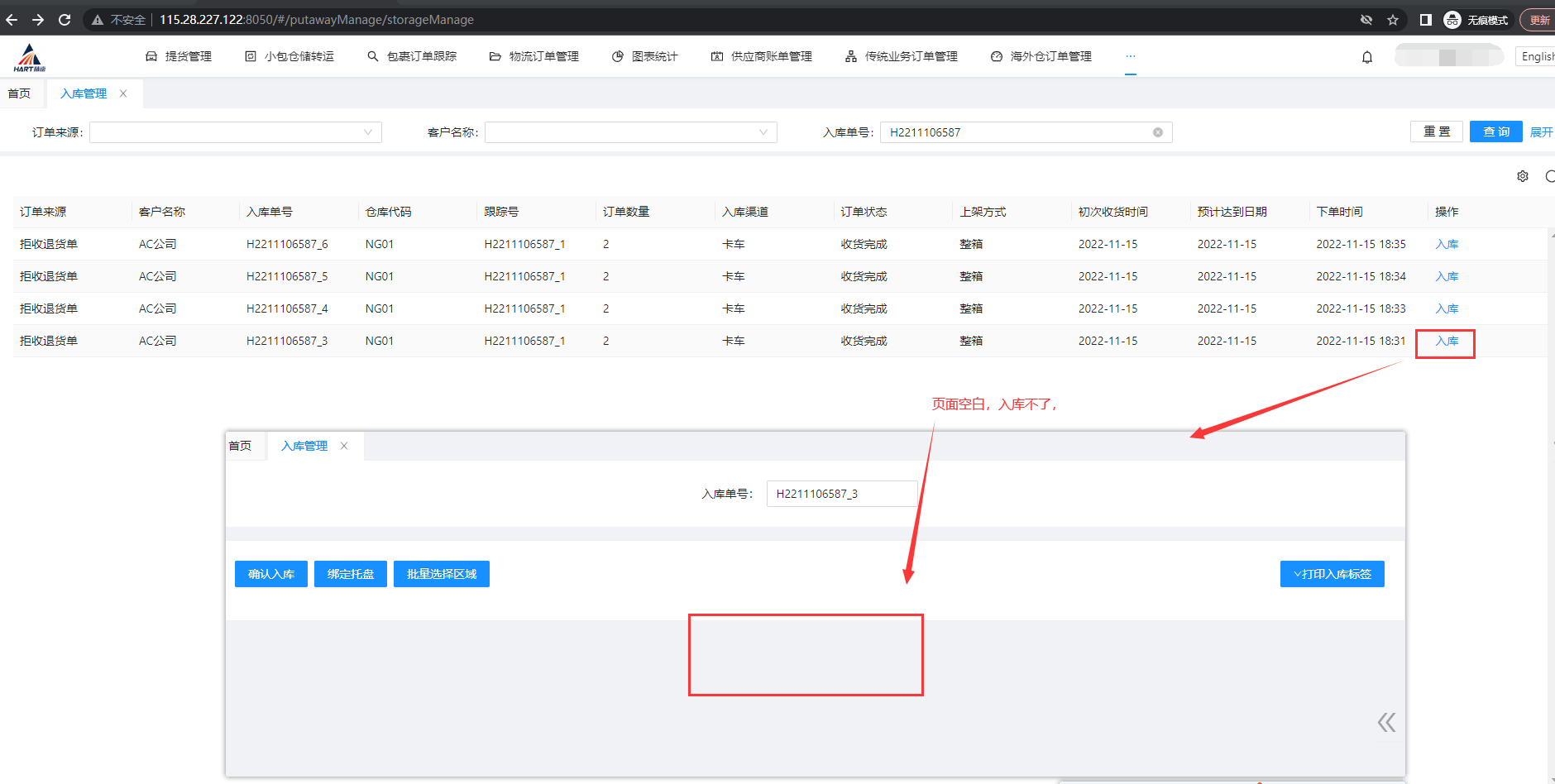The image size is (1555, 784).
Task: Click the notification bell icon
Action: tap(1367, 57)
